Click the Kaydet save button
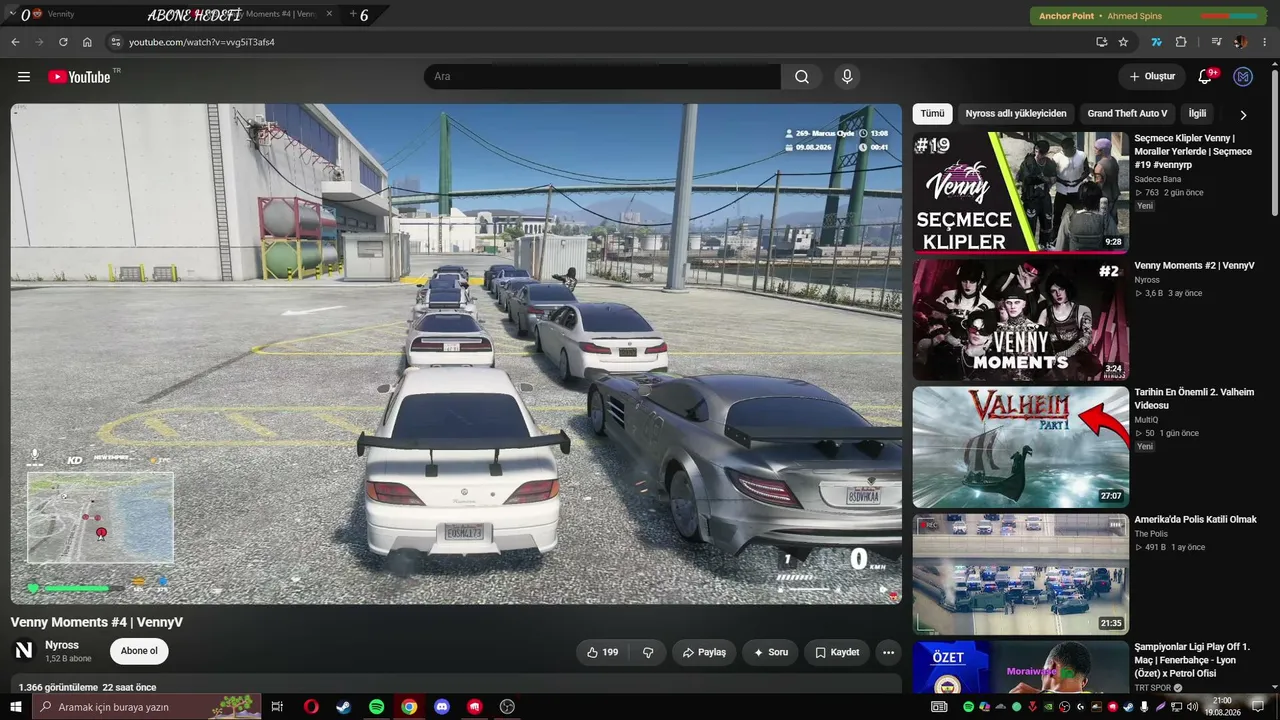 837,652
